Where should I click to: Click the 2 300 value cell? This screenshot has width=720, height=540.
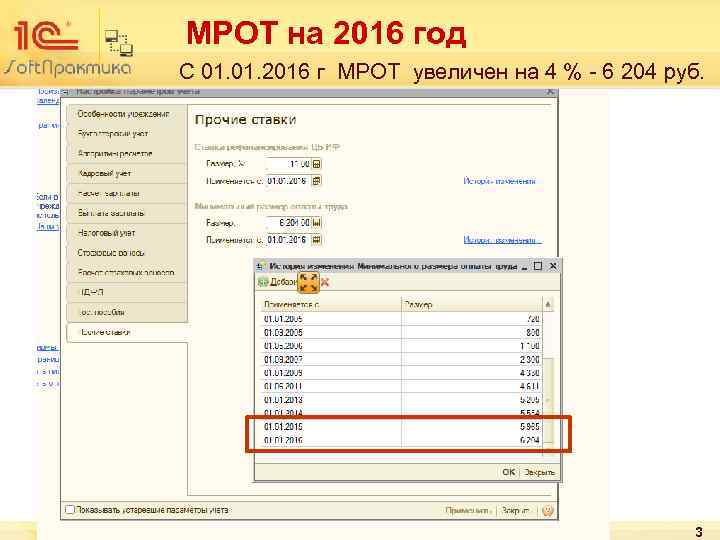pyautogui.click(x=472, y=359)
